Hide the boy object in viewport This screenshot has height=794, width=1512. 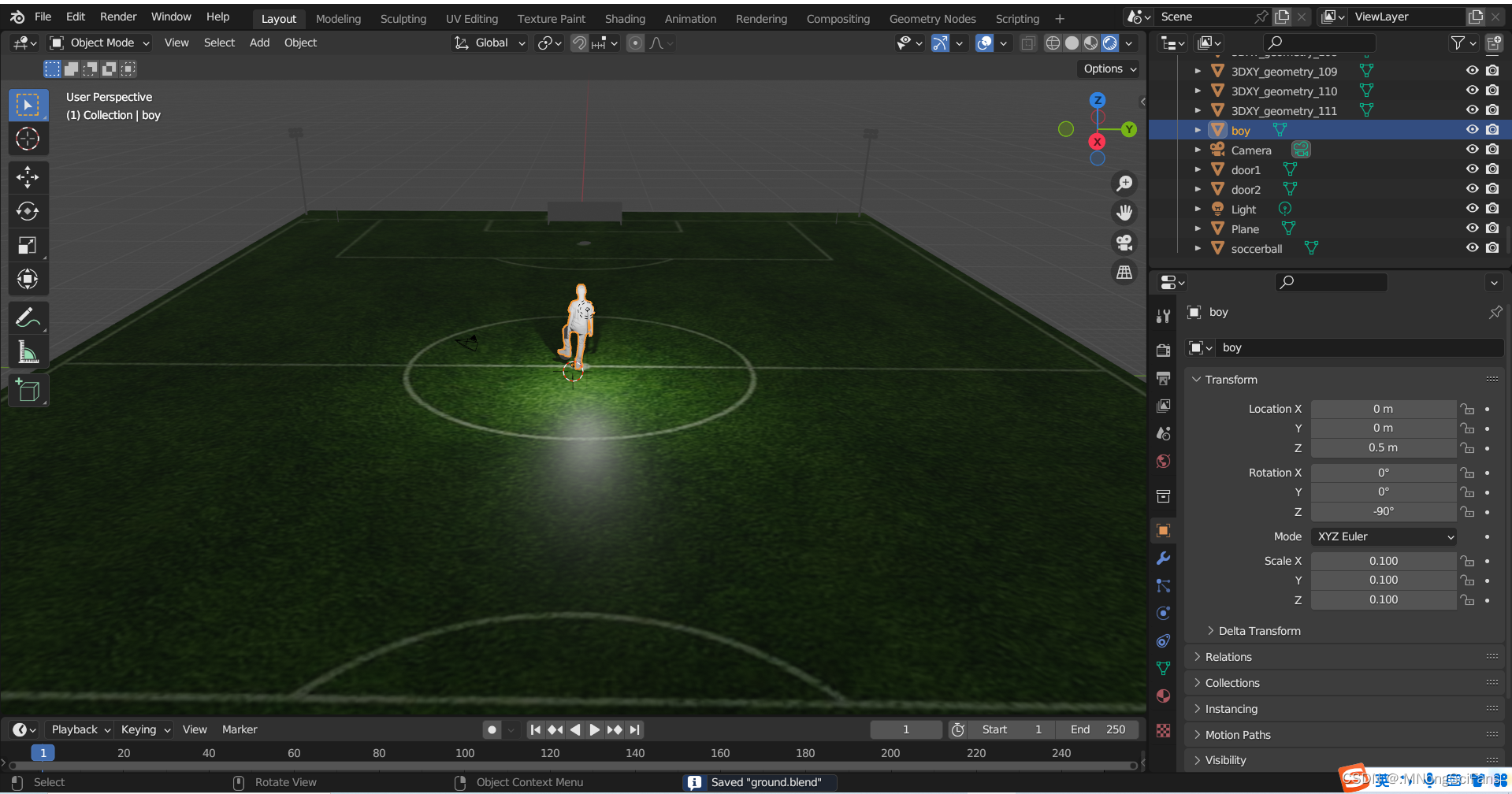point(1472,130)
